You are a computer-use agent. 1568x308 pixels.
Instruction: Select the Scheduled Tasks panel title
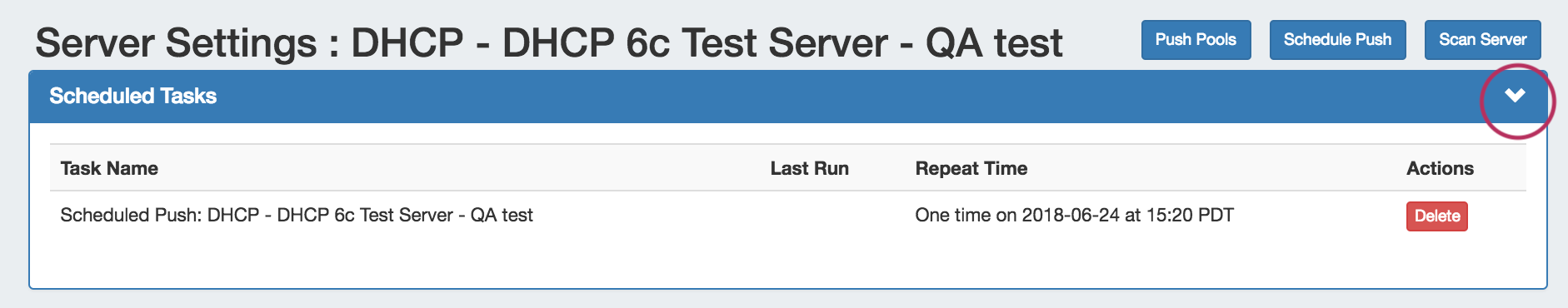pos(133,97)
